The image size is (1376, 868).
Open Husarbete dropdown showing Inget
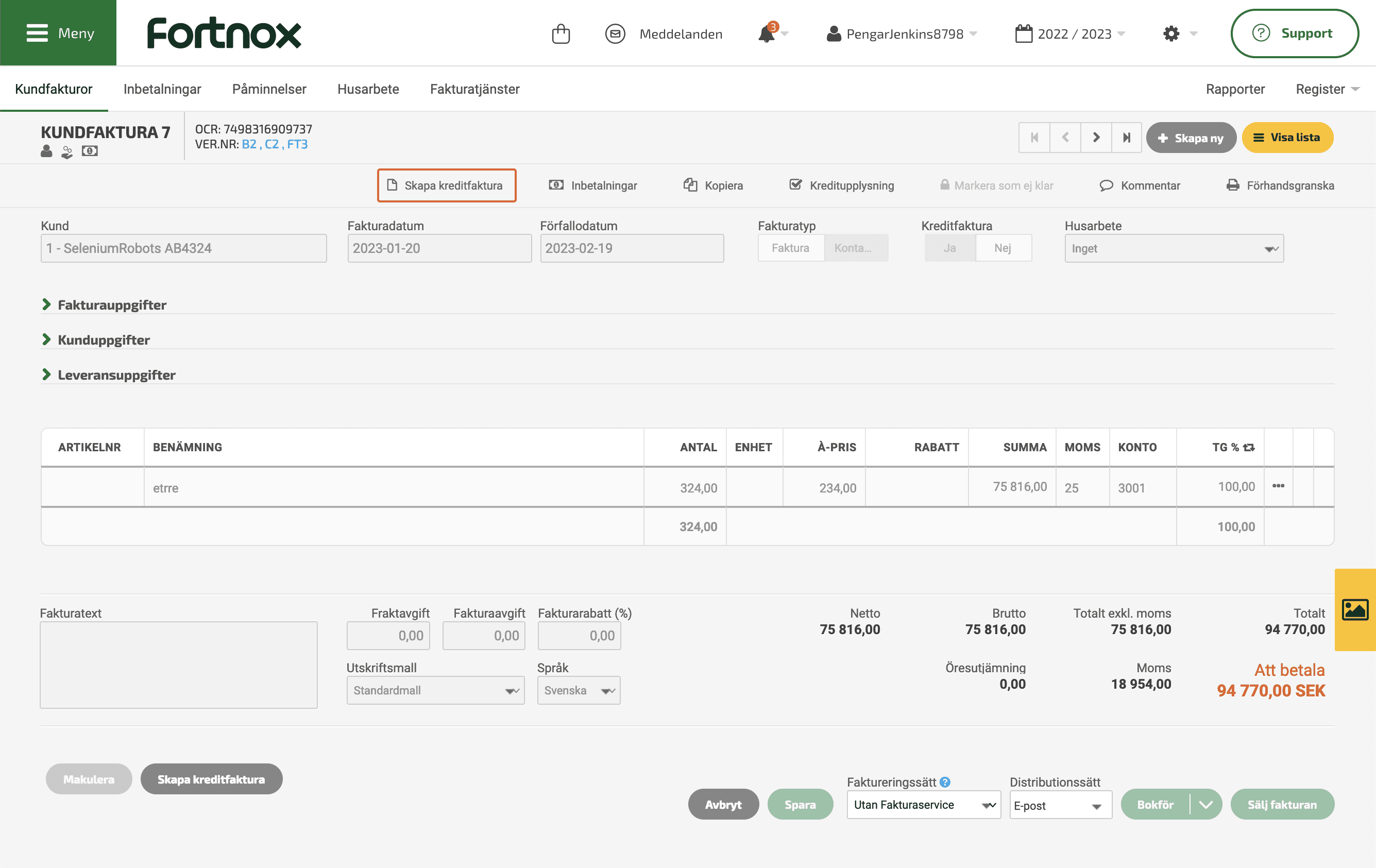click(1174, 248)
